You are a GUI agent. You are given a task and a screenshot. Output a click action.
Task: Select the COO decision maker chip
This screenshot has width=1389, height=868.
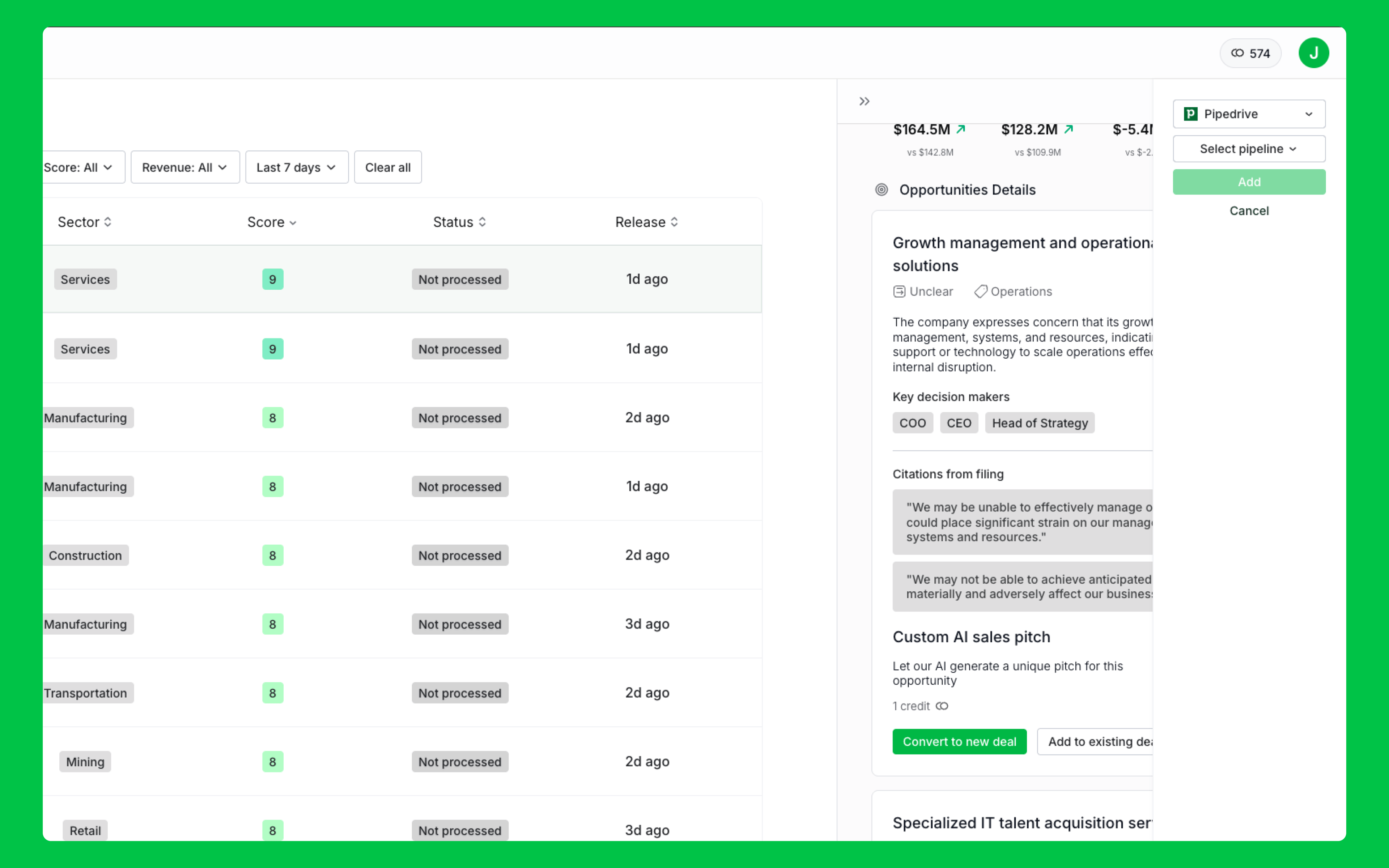(x=912, y=422)
